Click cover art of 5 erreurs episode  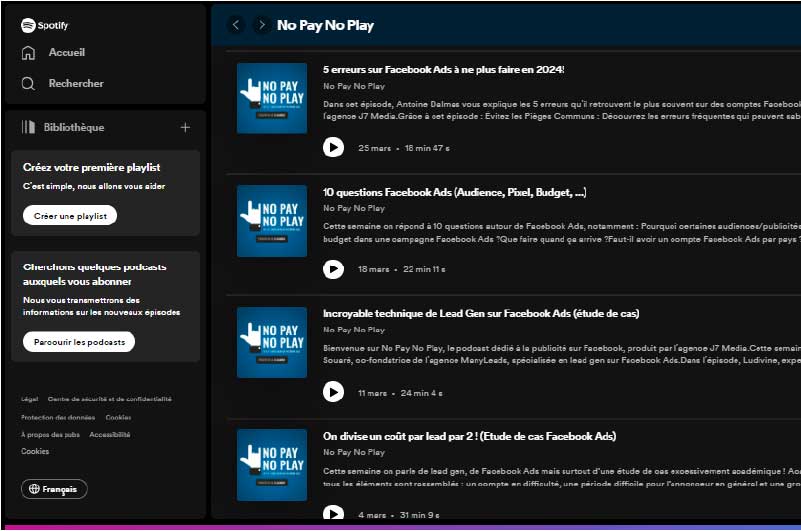(272, 98)
